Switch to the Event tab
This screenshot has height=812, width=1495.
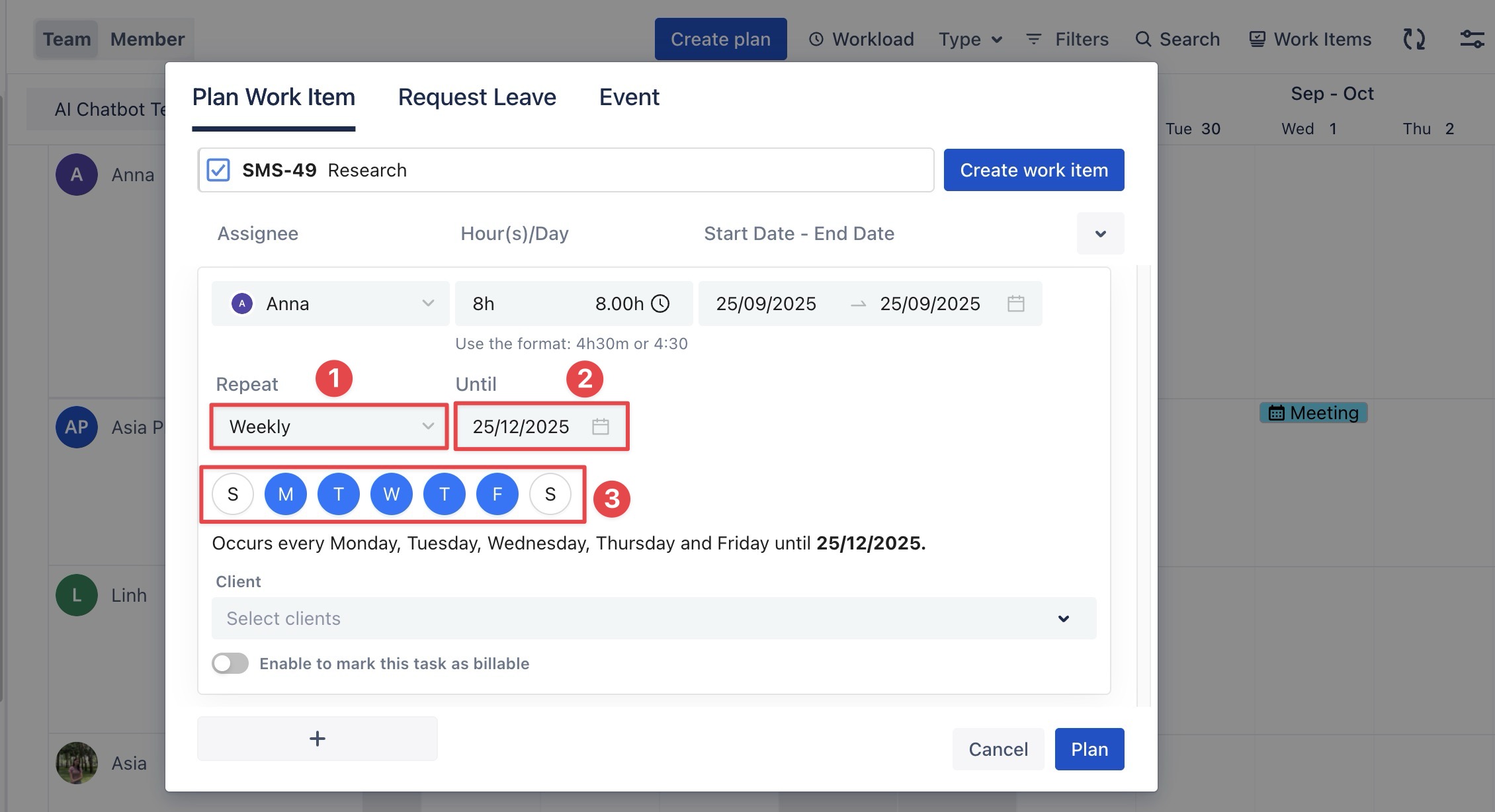[x=629, y=97]
